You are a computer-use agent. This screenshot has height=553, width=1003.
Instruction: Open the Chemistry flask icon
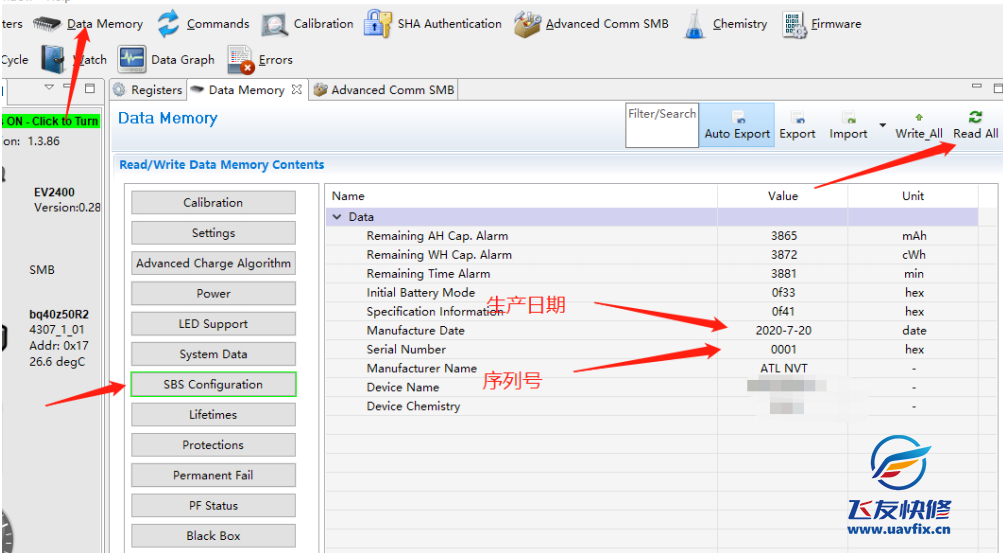(695, 25)
